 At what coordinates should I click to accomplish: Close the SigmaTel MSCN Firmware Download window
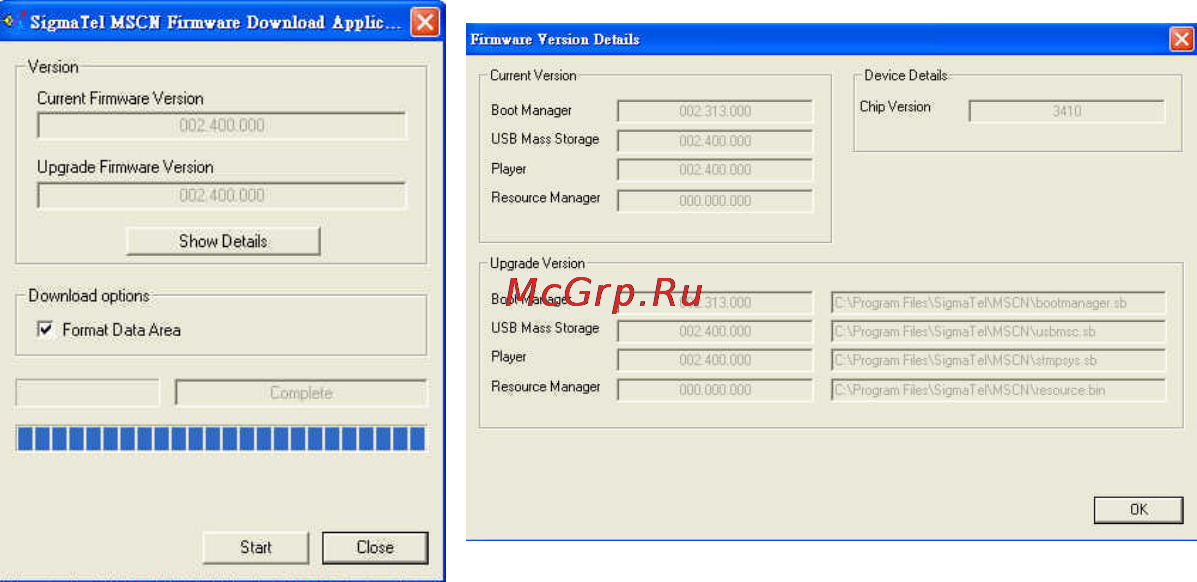pyautogui.click(x=424, y=21)
